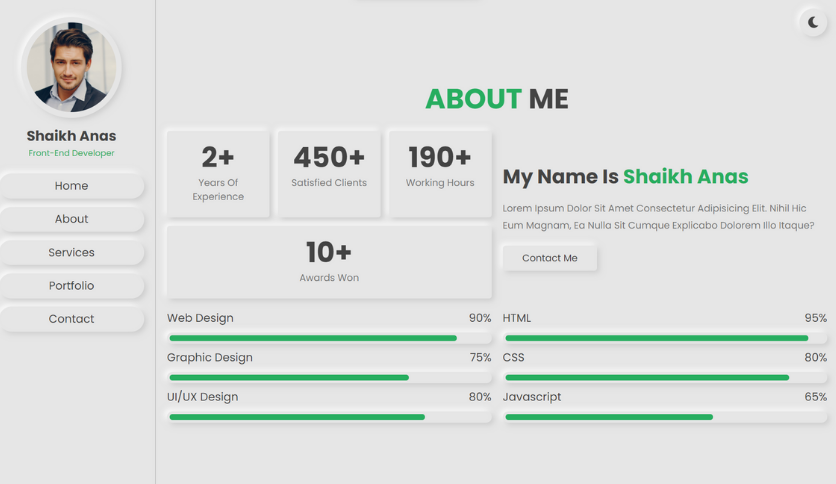836x484 pixels.
Task: Click the Contact item in the sidebar menu
Action: click(x=71, y=319)
